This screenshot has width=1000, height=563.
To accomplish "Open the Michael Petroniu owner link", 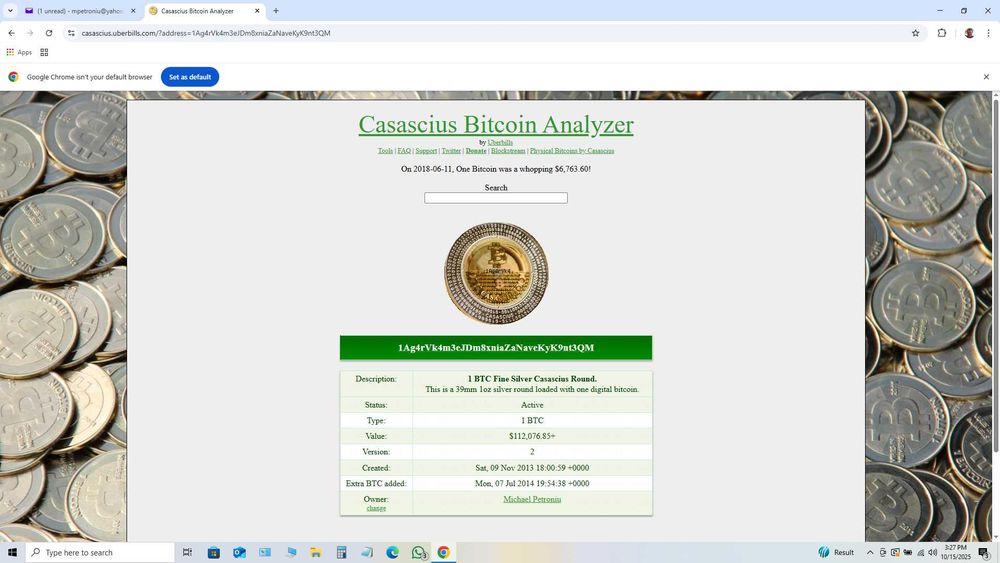I will [532, 499].
